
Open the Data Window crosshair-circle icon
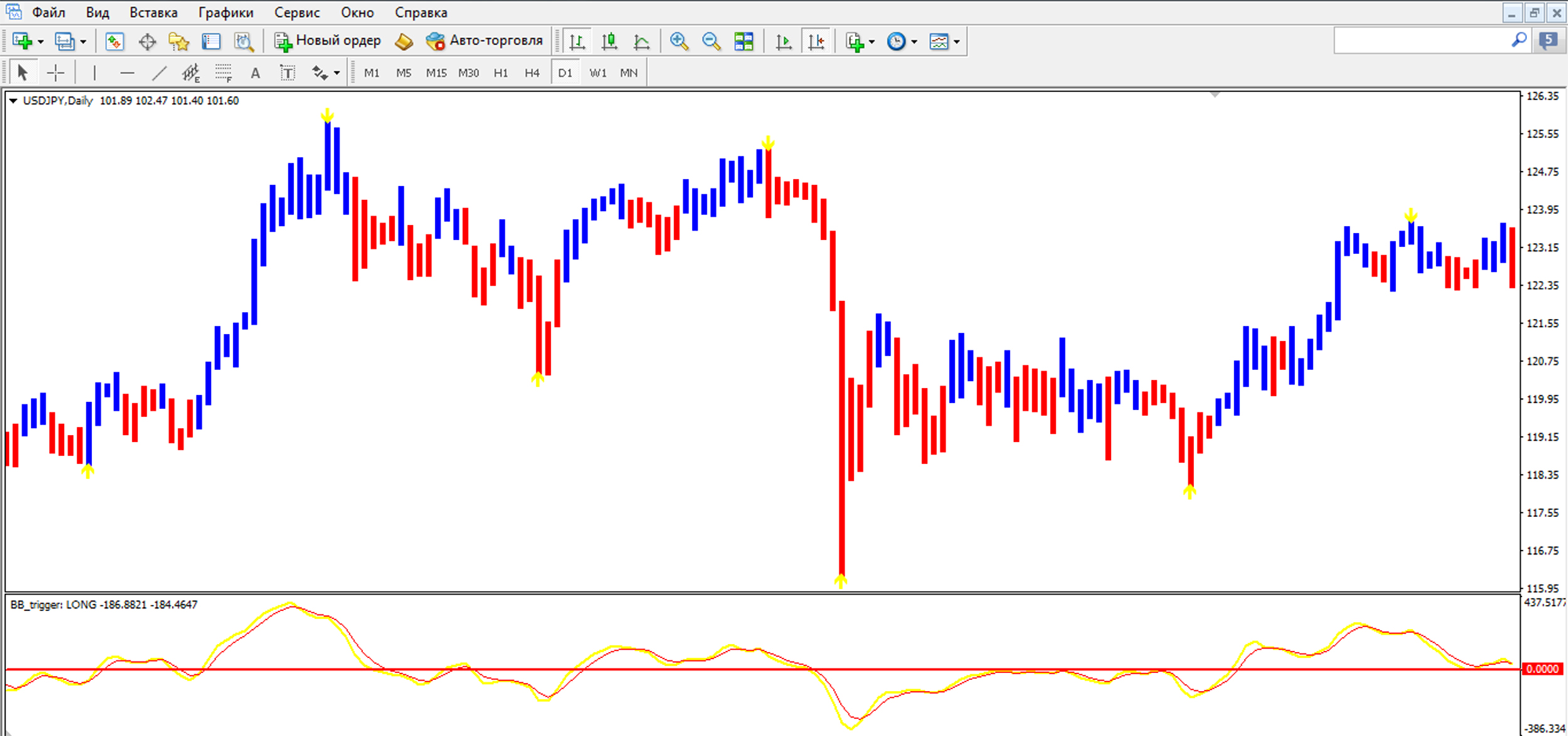[x=147, y=42]
